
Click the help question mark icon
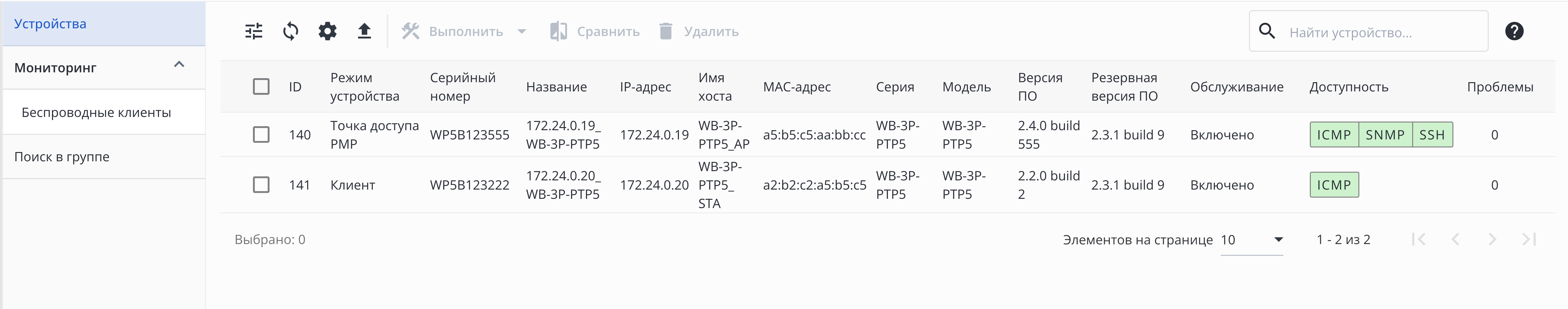(1514, 31)
